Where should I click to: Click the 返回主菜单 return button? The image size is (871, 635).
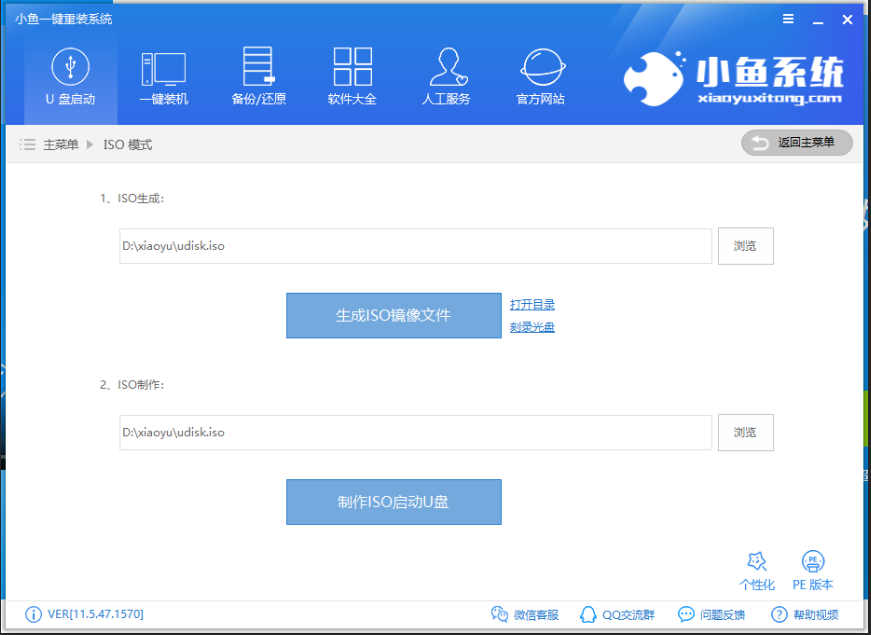(797, 143)
